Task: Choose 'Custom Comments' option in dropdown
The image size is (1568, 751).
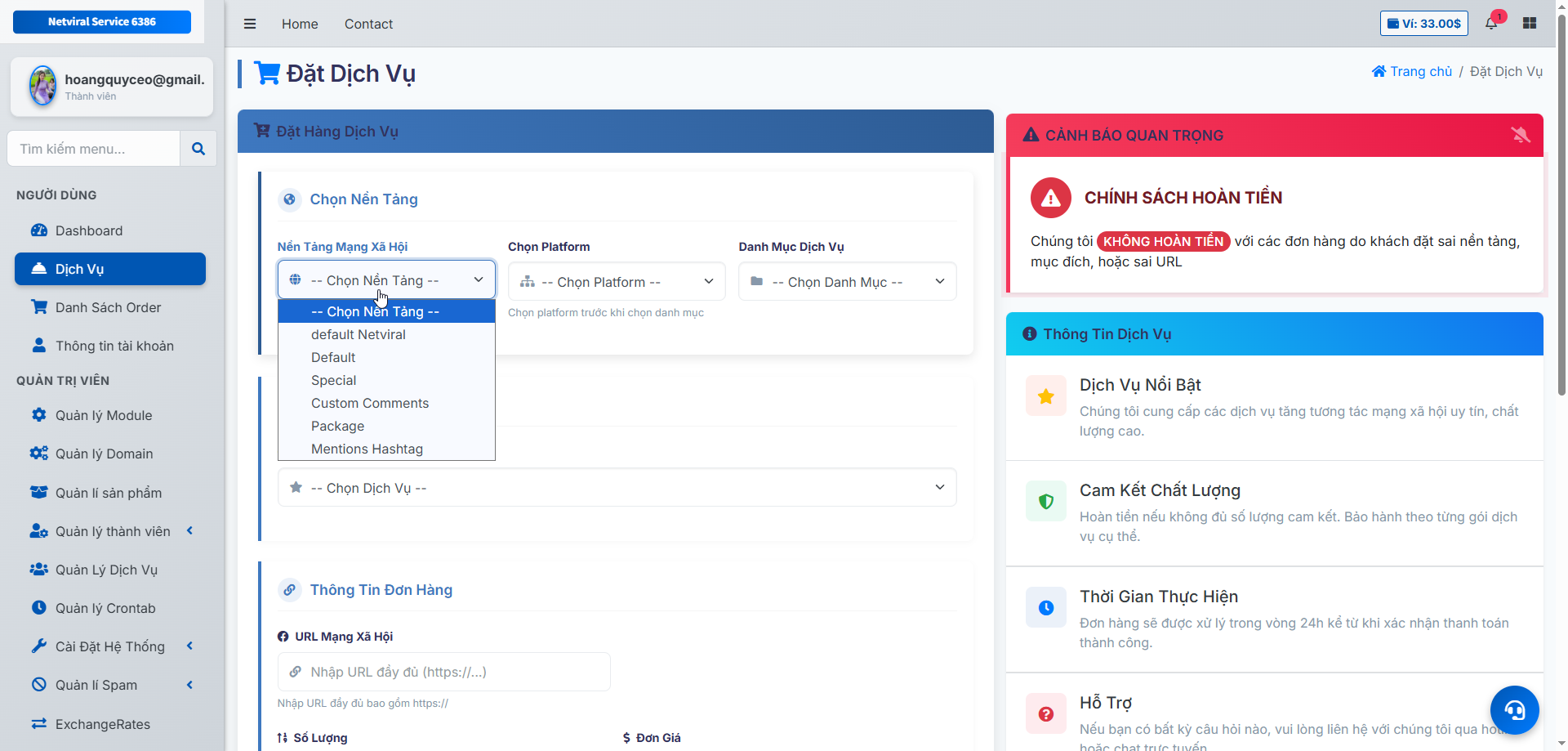Action: tap(369, 403)
